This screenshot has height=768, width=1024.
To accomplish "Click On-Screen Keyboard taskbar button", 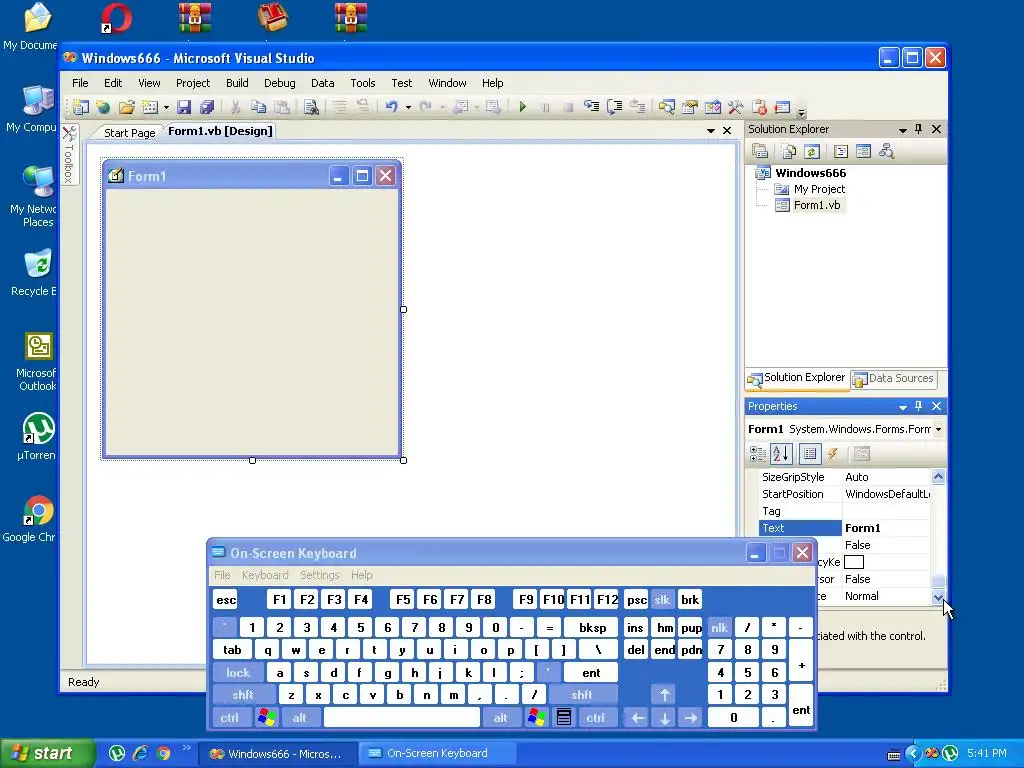I will pos(437,754).
